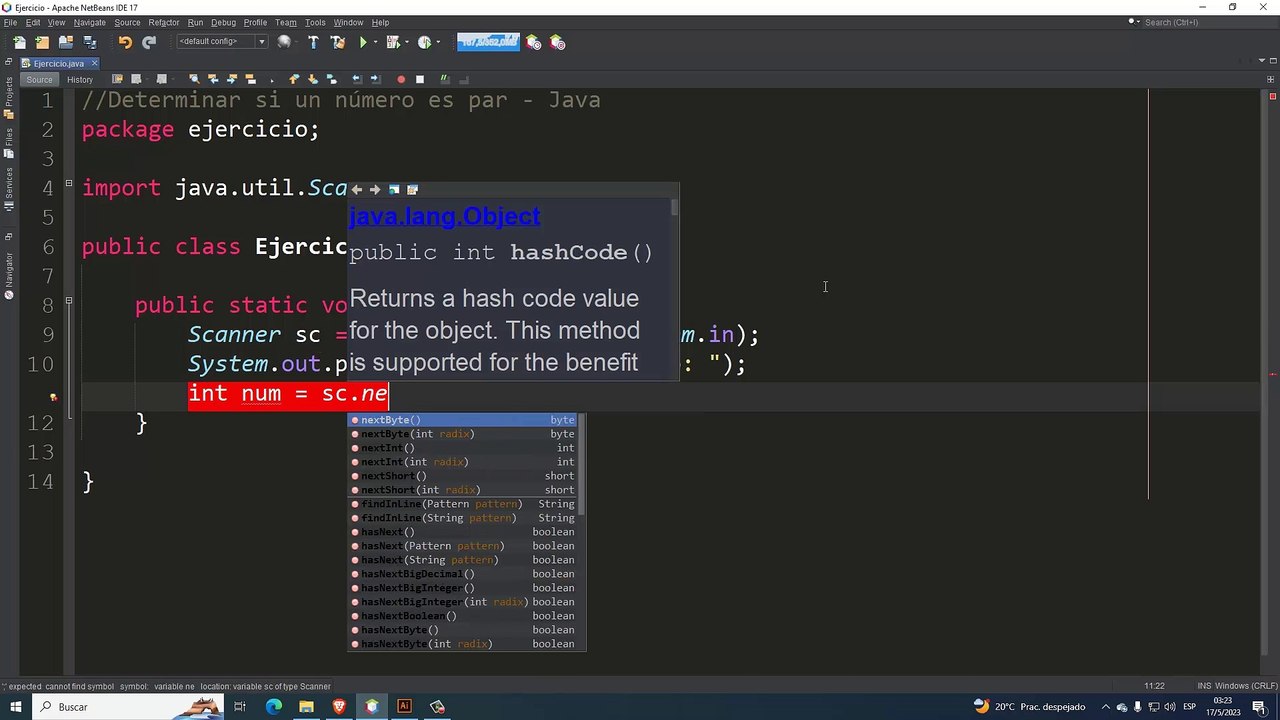1280x720 pixels.
Task: Click the search magnifier icon in Quick Search
Action: point(1134,22)
